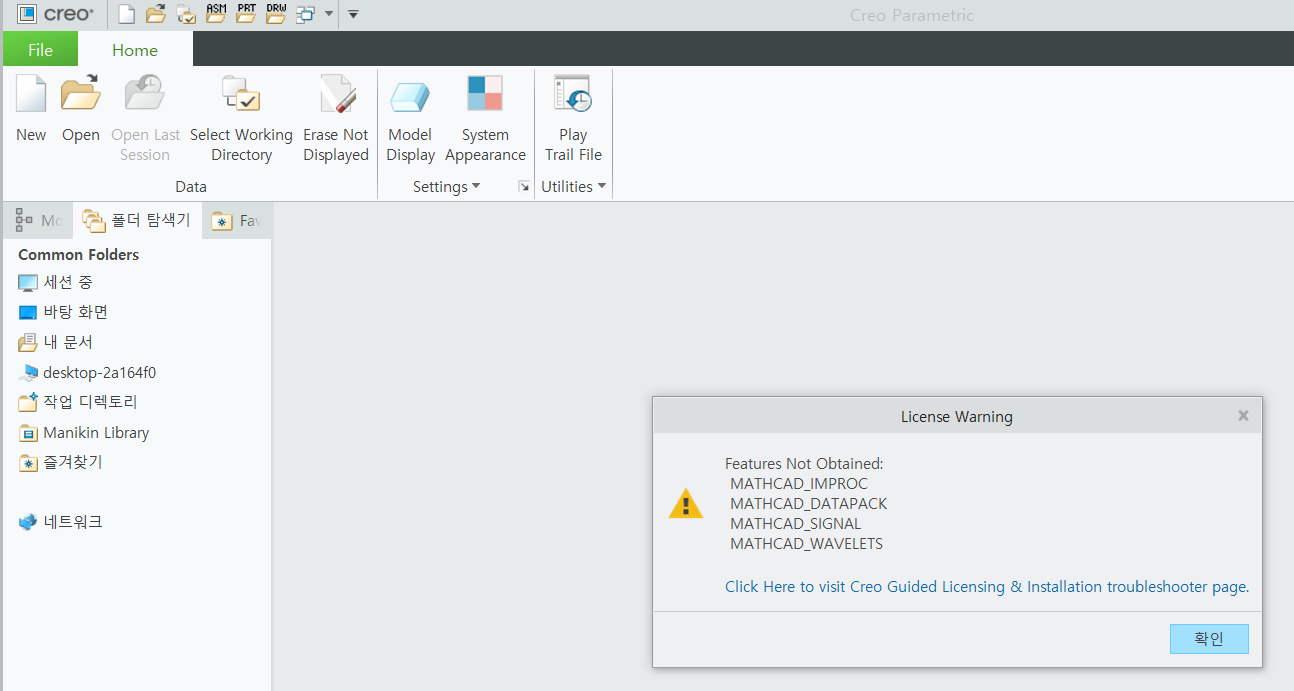Open the 바탕 화면 folder
The image size is (1294, 691).
[63, 312]
